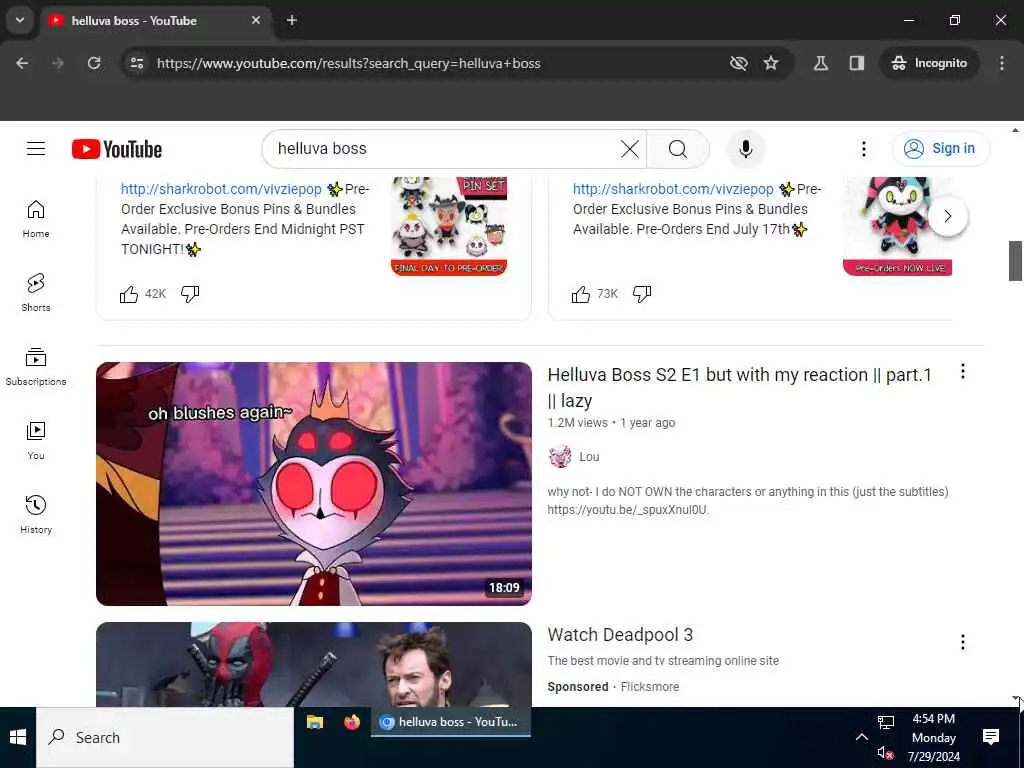The width and height of the screenshot is (1024, 768).
Task: Open a new browser tab
Action: tap(292, 20)
